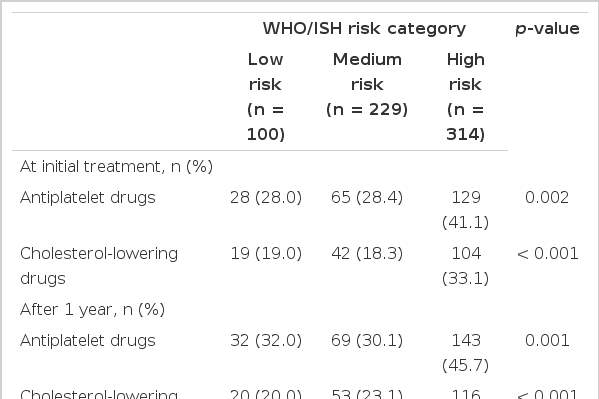The width and height of the screenshot is (599, 399).
Task: Click Cholesterol-lowering drugs under initial treatment
Action: click(x=99, y=266)
